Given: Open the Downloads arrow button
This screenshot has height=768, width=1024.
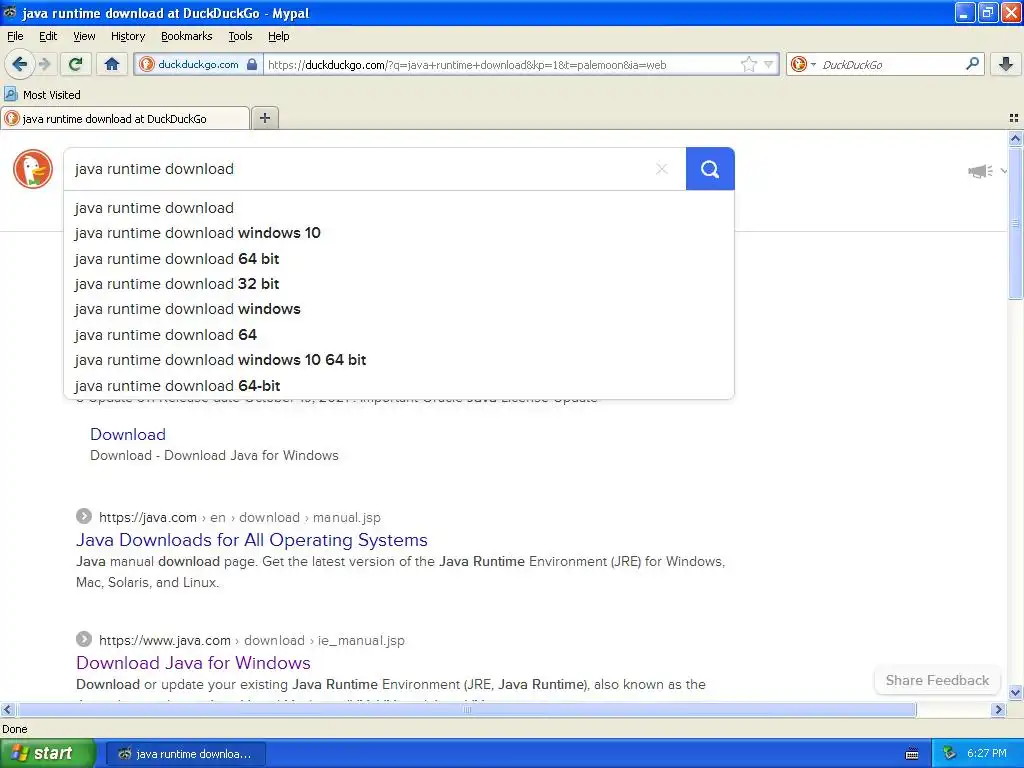Looking at the screenshot, I should tap(1006, 64).
